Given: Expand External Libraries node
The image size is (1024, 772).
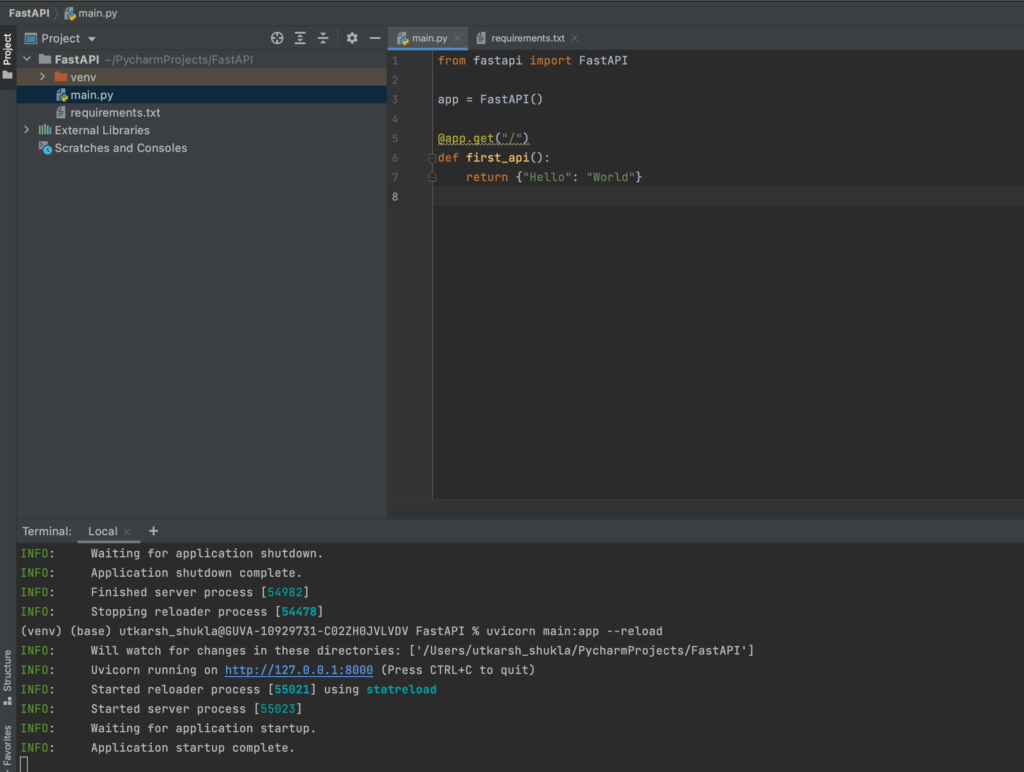Looking at the screenshot, I should (x=27, y=130).
